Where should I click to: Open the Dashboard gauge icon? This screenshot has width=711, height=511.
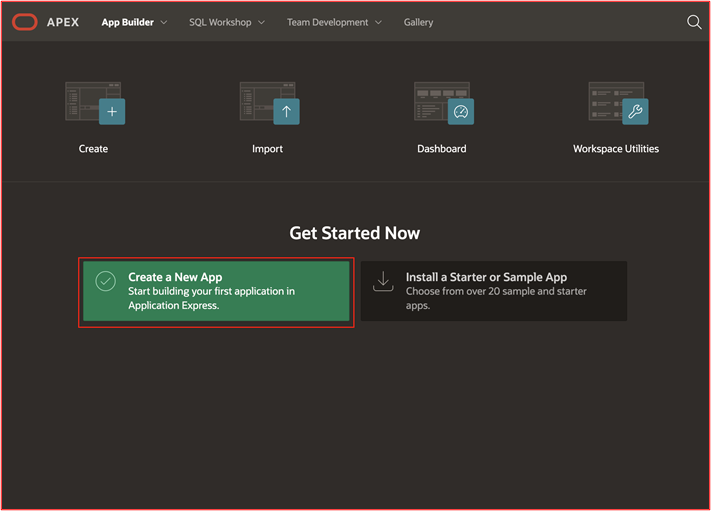pos(444,103)
